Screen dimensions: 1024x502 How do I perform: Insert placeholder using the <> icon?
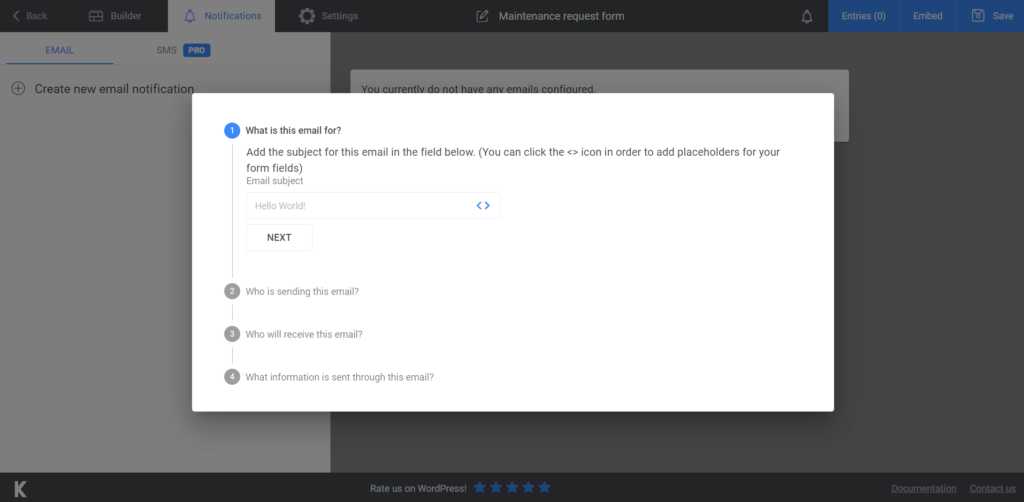coord(483,206)
